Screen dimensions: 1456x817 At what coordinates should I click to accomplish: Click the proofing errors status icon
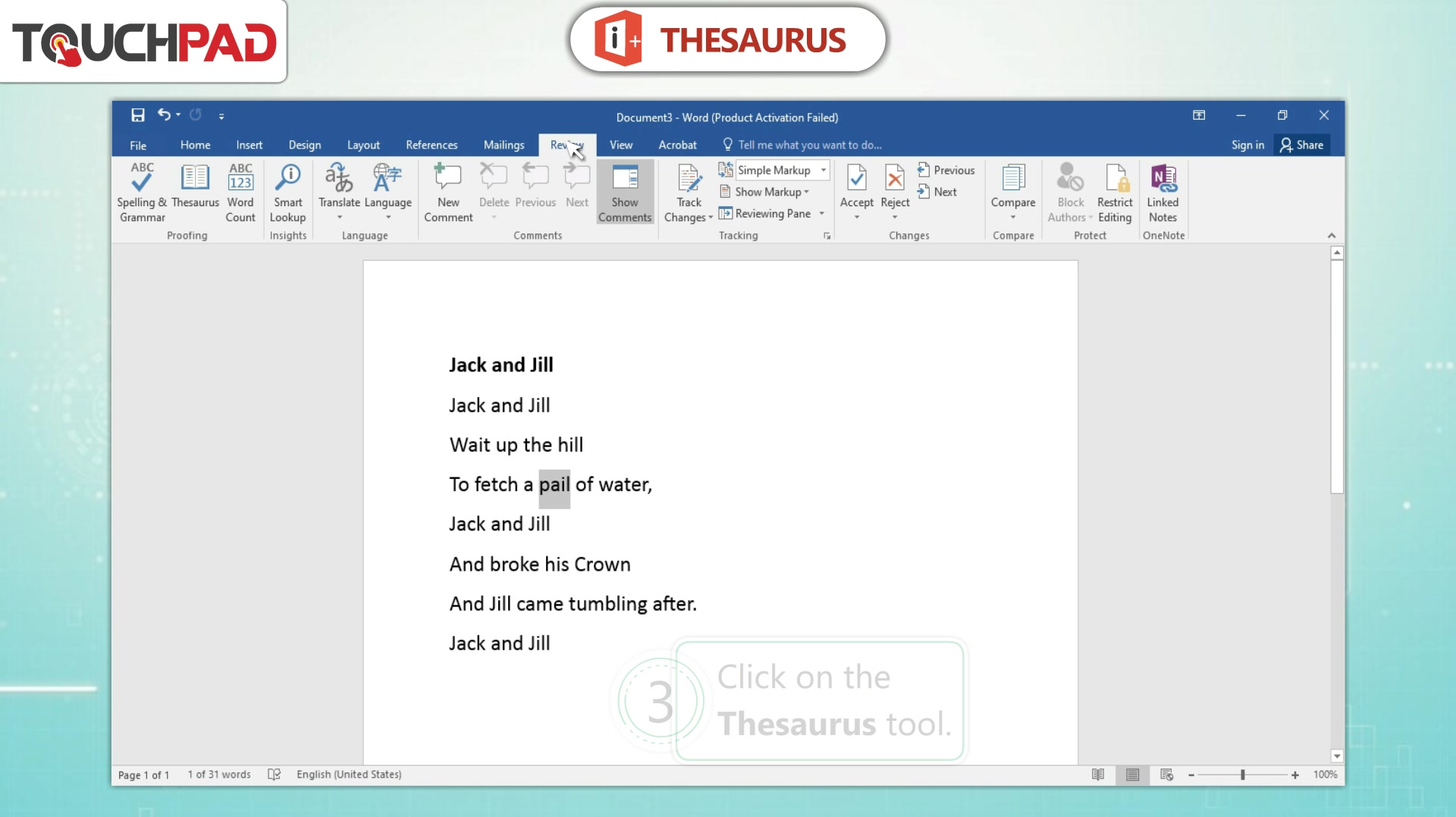(x=275, y=775)
